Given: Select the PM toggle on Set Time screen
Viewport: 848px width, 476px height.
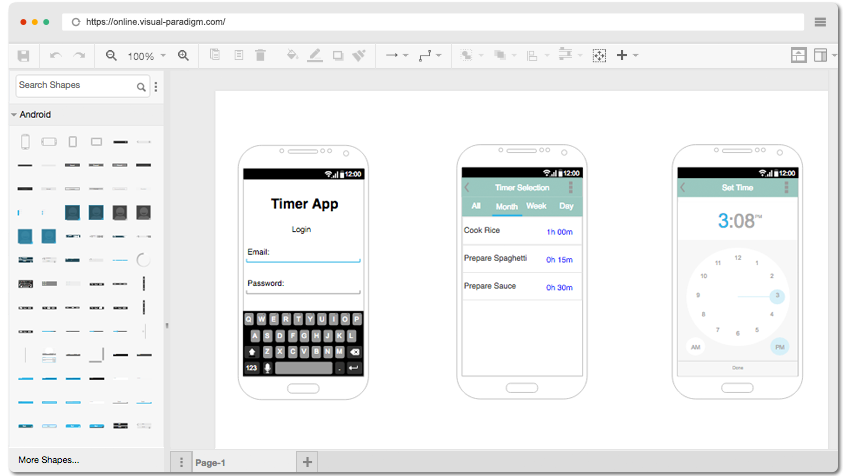Looking at the screenshot, I should click(780, 347).
